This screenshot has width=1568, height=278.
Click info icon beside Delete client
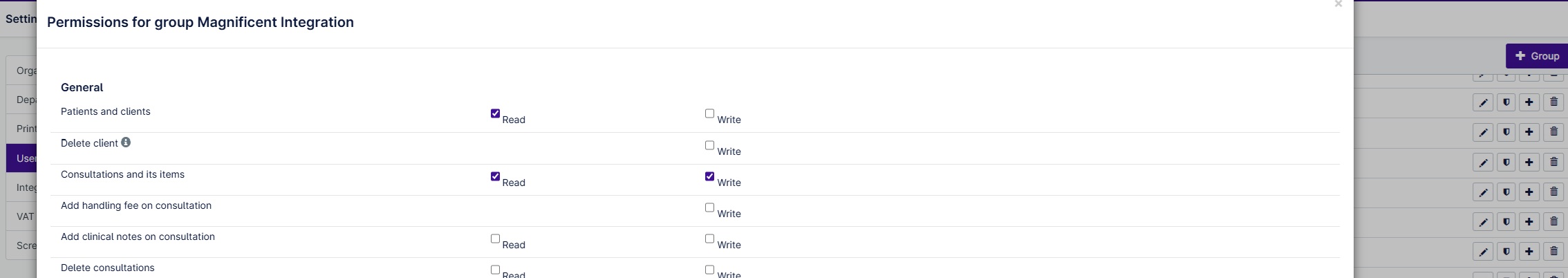(126, 142)
